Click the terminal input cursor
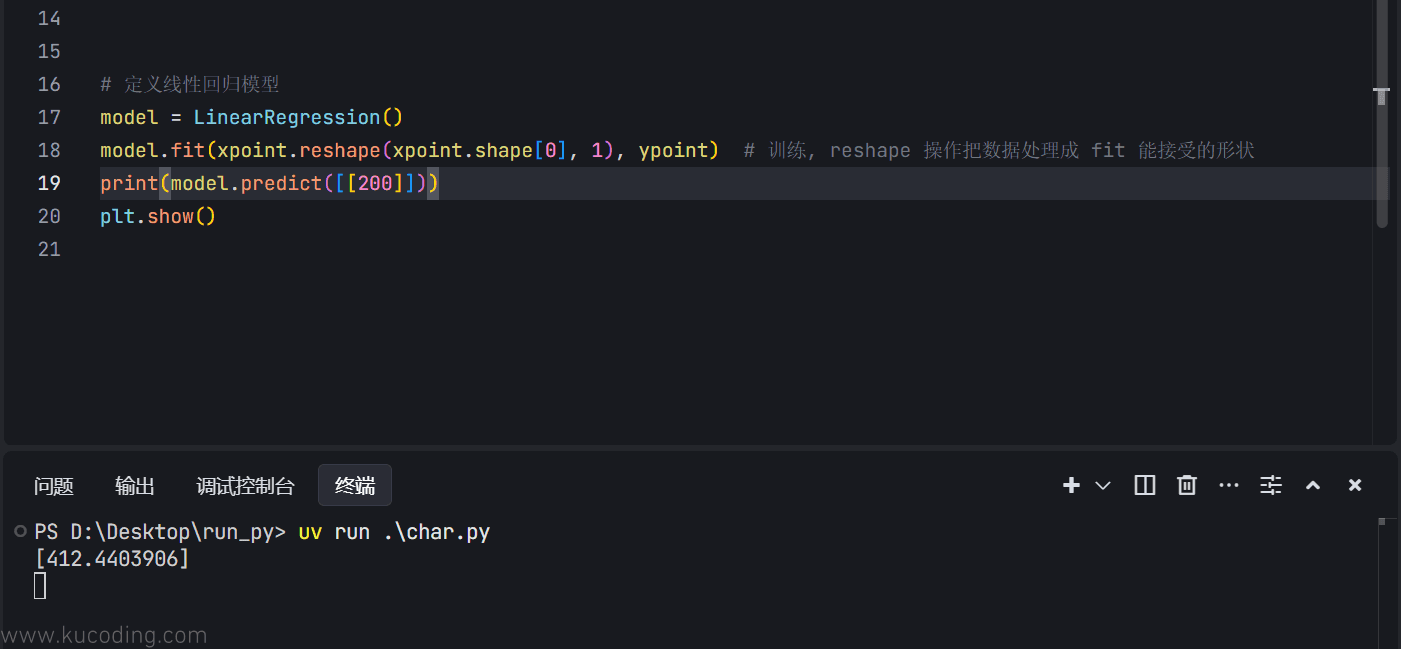The width and height of the screenshot is (1401, 649). point(40,586)
